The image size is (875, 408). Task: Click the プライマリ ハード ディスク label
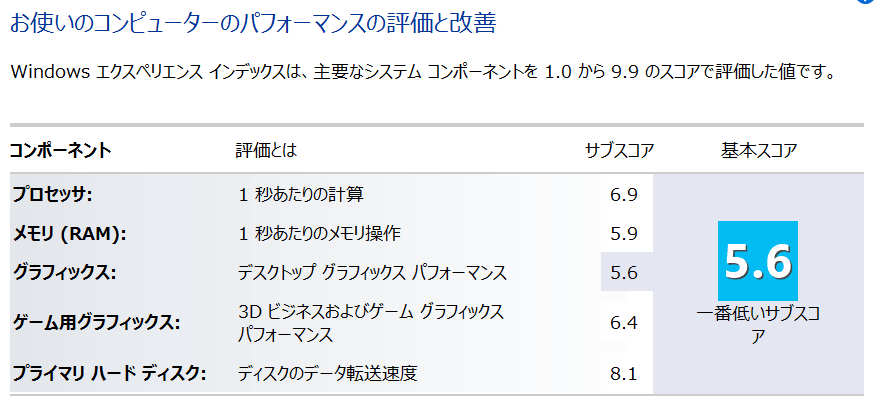point(108,374)
